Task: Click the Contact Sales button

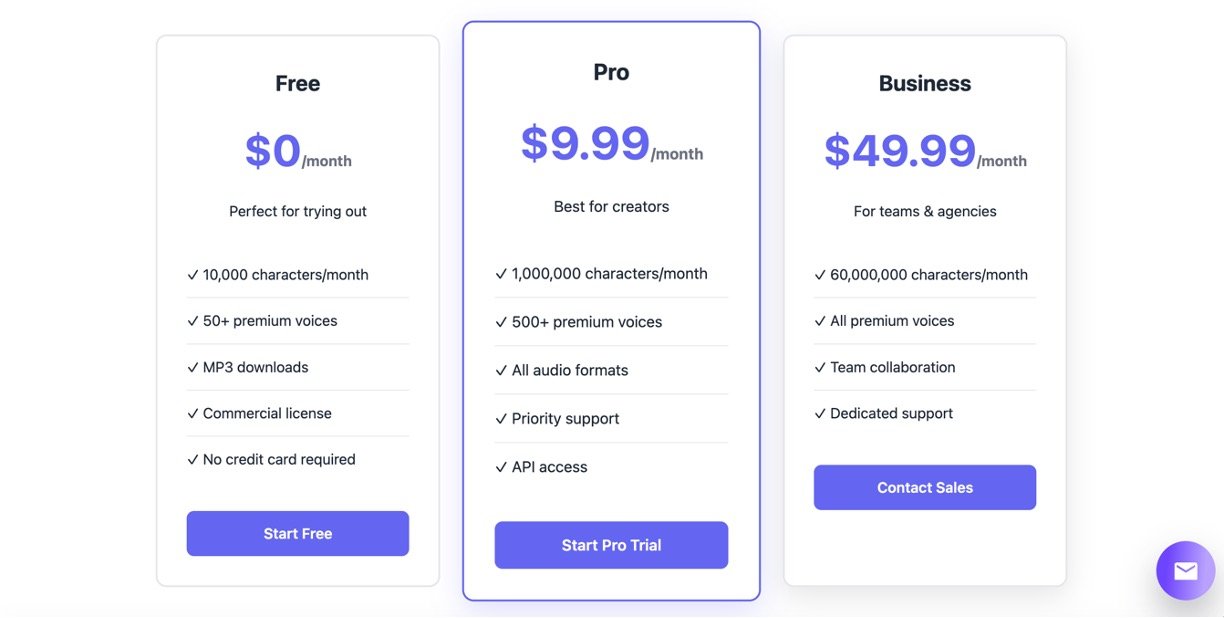Action: click(924, 487)
